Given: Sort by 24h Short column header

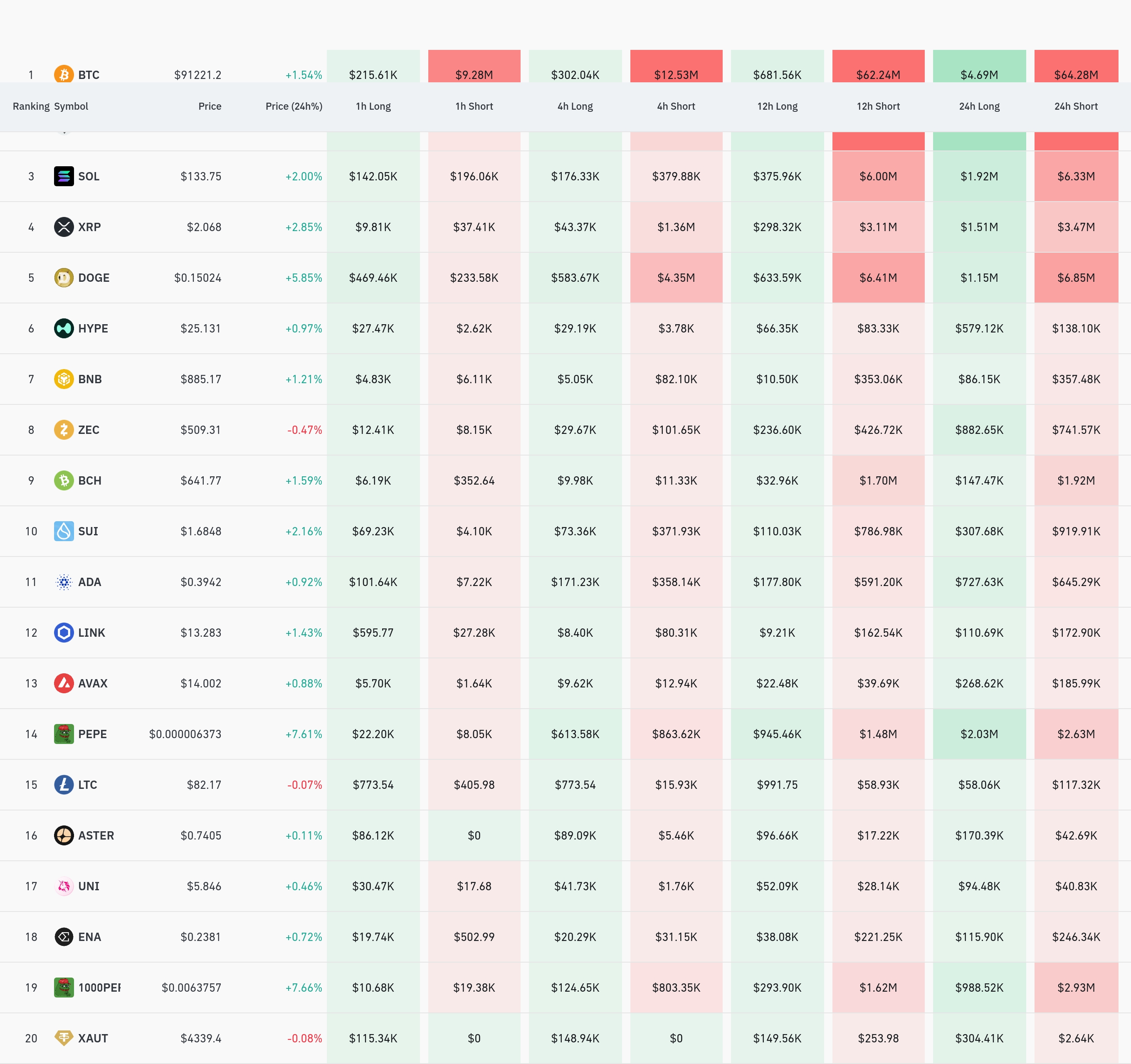Looking at the screenshot, I should 1076,106.
